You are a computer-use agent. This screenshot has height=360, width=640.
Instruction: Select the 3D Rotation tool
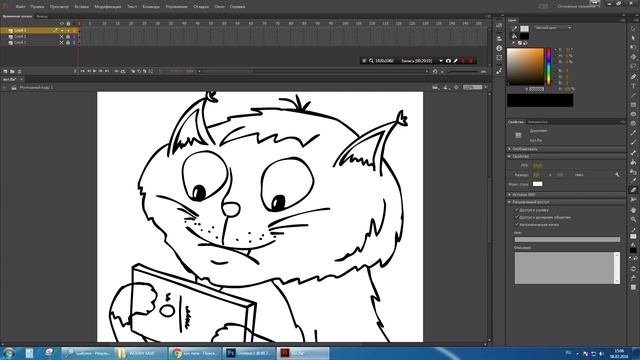[633, 57]
